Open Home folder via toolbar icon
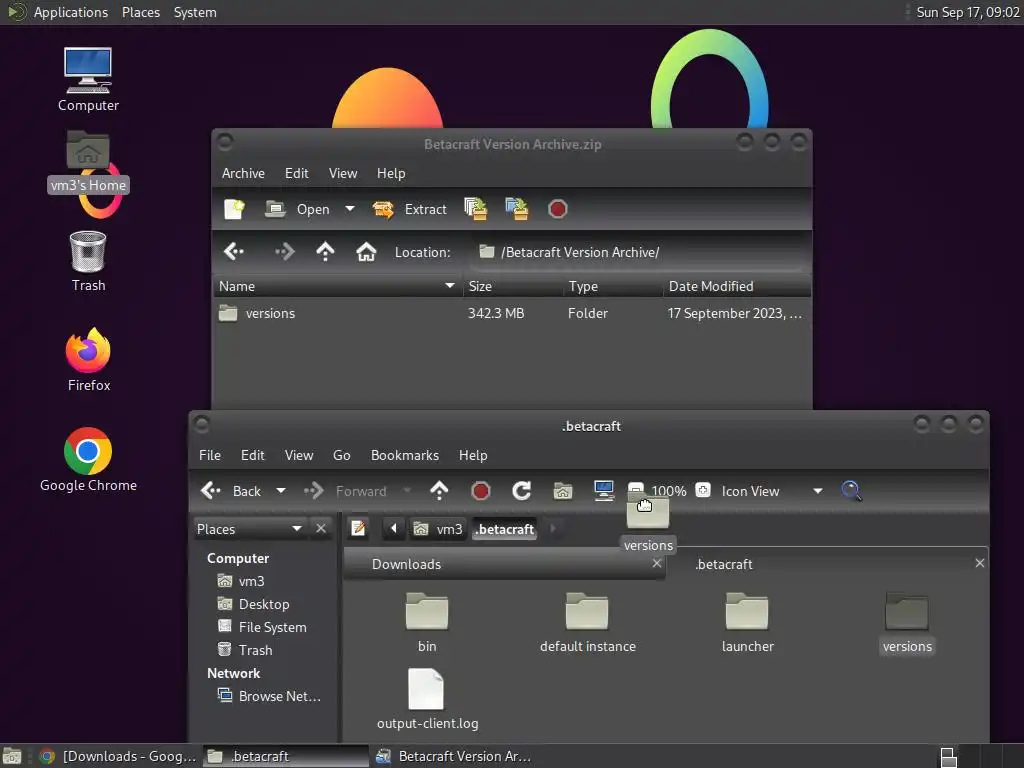The width and height of the screenshot is (1024, 768). pos(562,491)
